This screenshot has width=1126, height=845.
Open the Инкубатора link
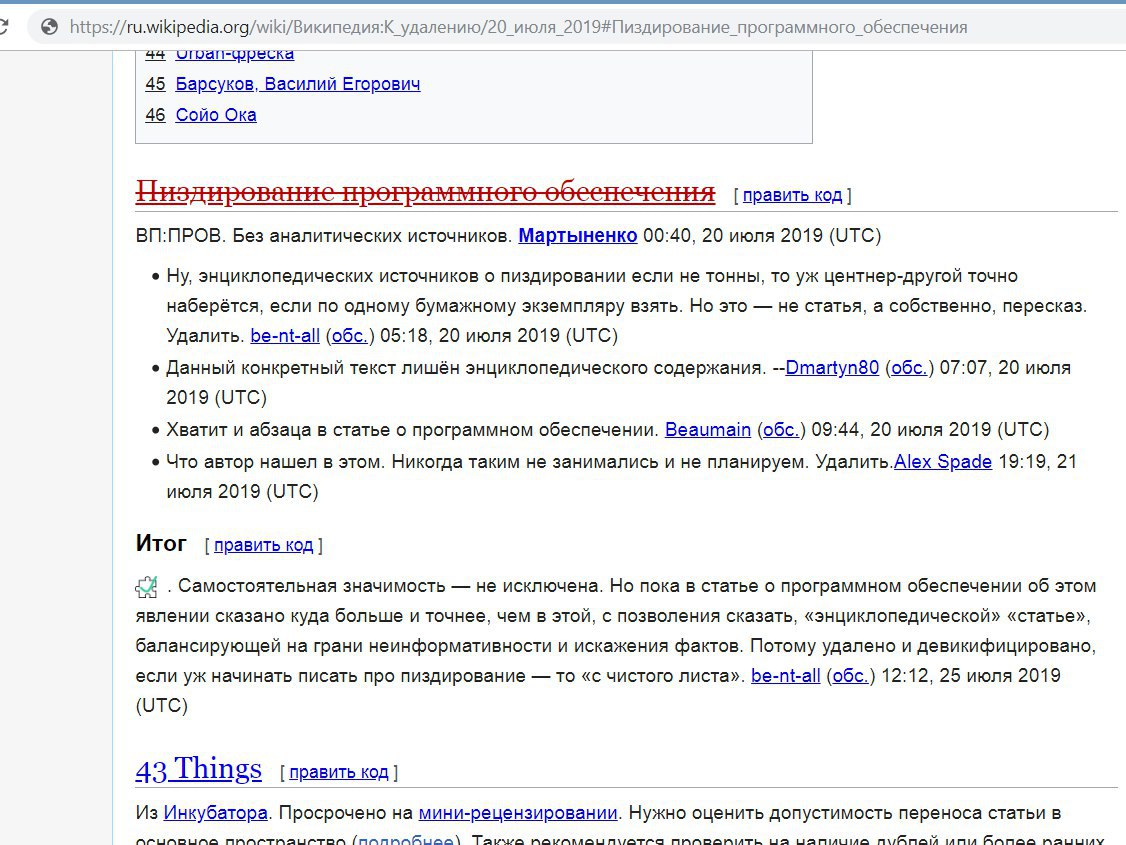point(215,813)
